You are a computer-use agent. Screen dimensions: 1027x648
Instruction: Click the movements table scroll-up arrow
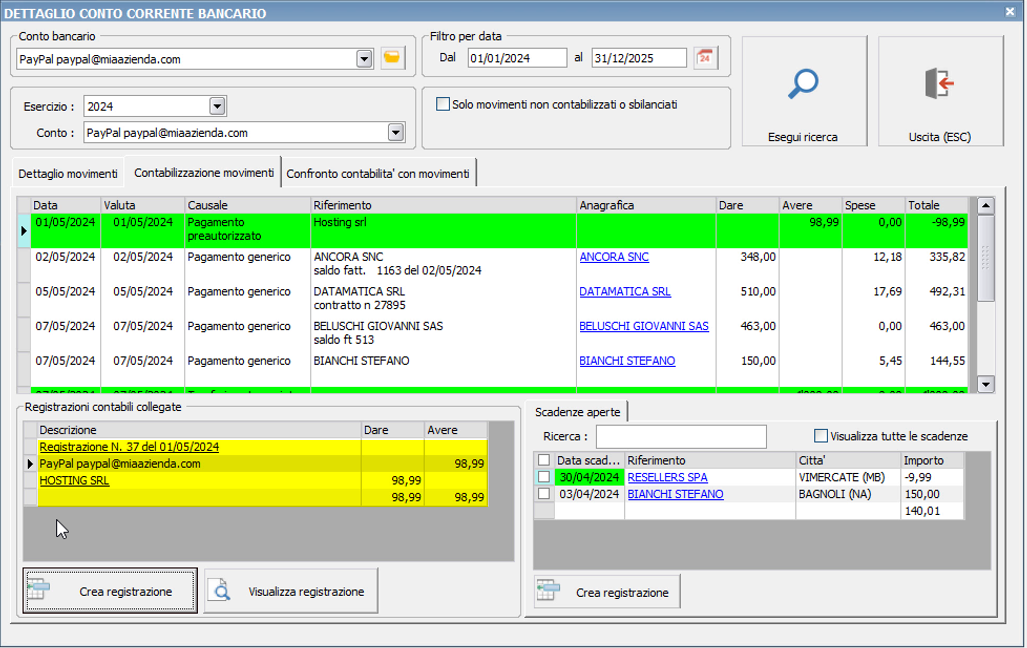pos(986,206)
